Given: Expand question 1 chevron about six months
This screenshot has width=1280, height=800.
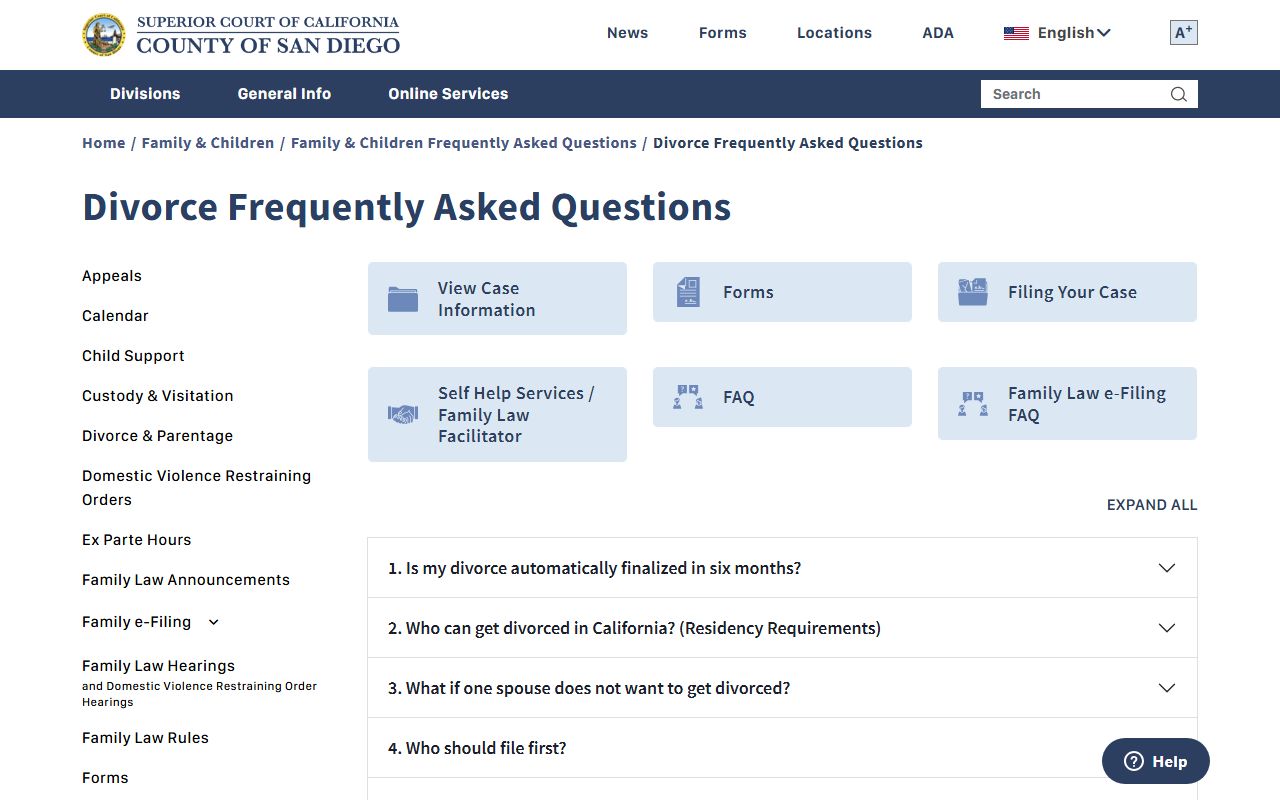Looking at the screenshot, I should [x=1166, y=568].
